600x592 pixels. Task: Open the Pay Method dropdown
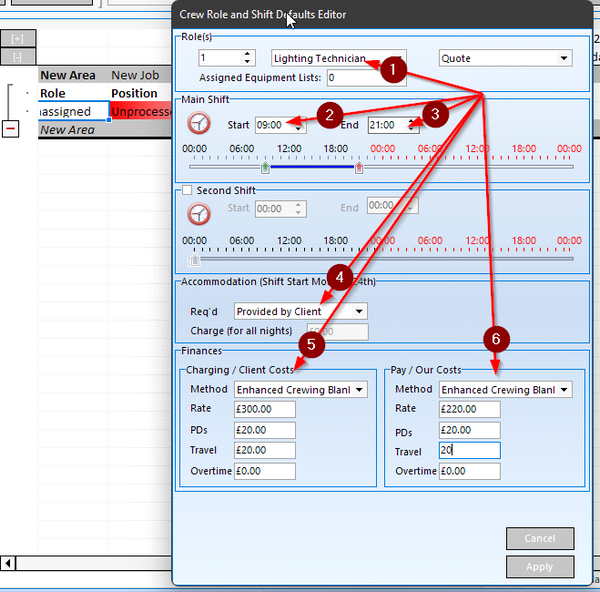point(565,389)
